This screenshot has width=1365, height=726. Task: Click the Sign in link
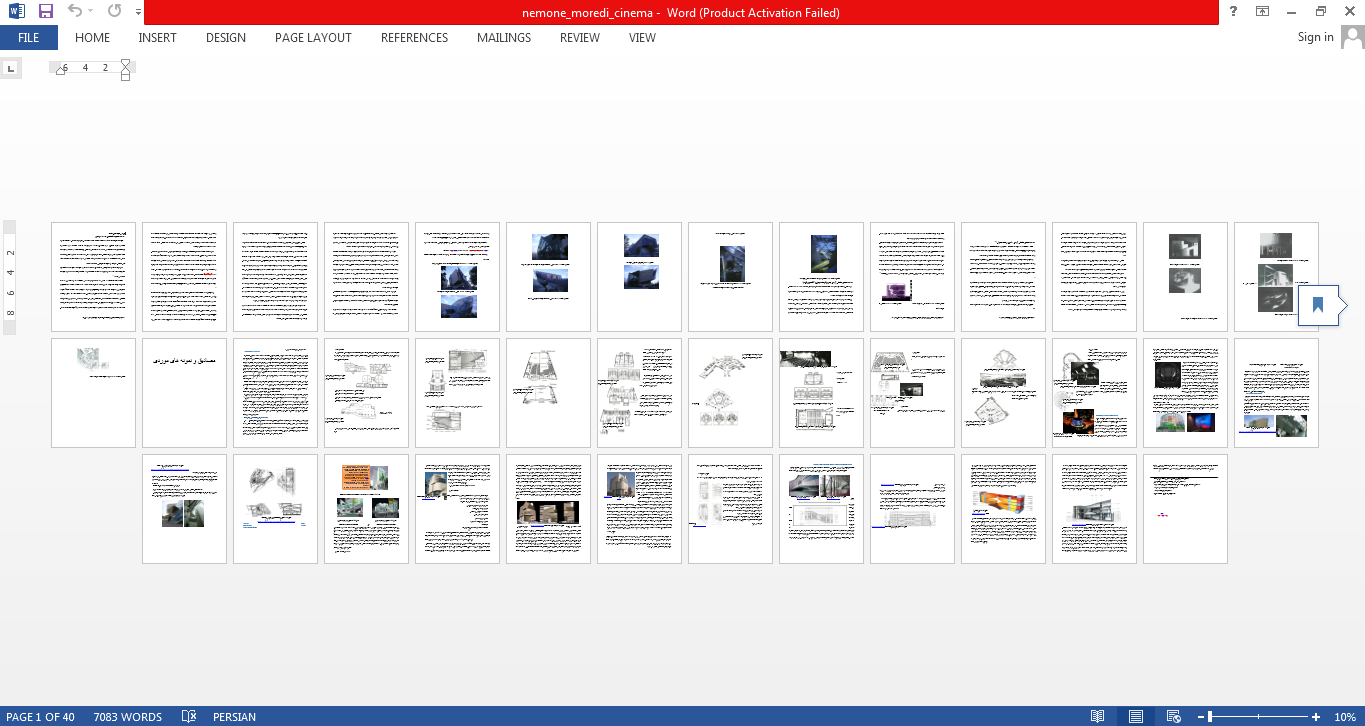[x=1315, y=37]
